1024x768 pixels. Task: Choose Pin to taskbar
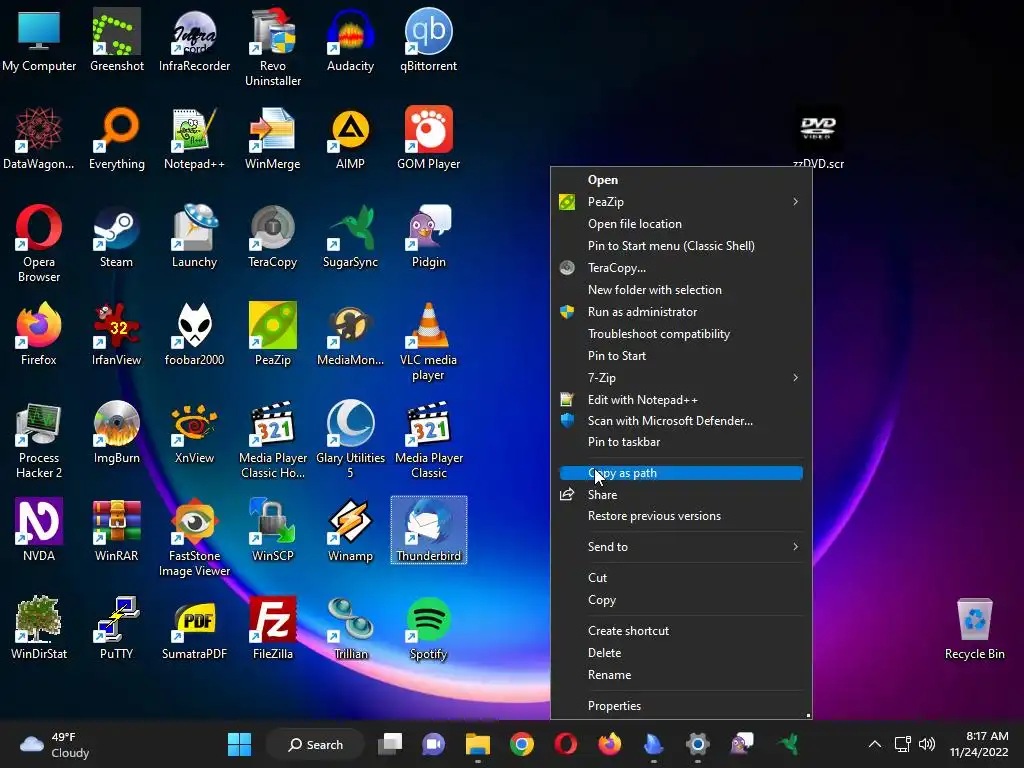(x=681, y=441)
